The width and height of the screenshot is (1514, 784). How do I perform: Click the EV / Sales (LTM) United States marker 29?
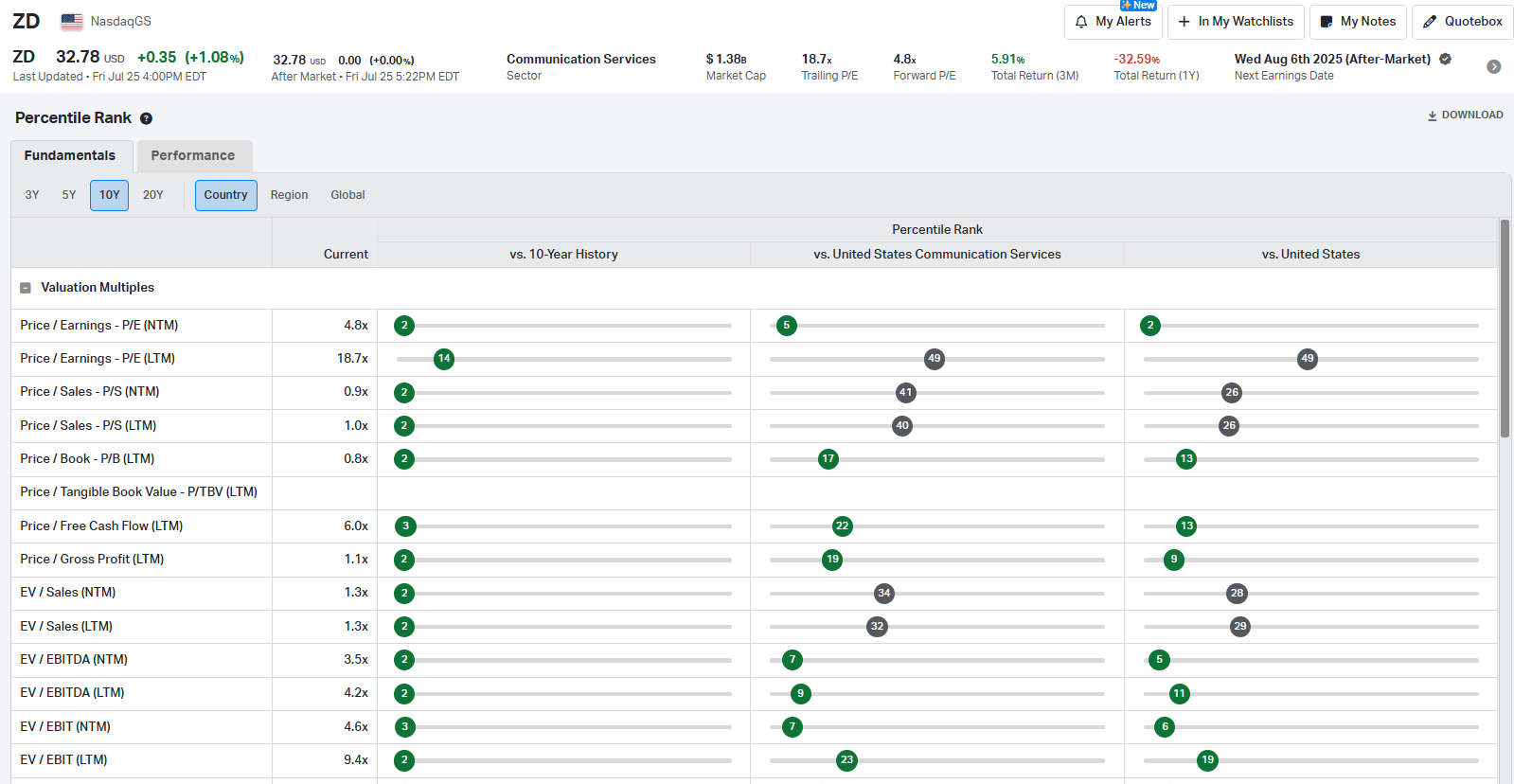point(1240,627)
